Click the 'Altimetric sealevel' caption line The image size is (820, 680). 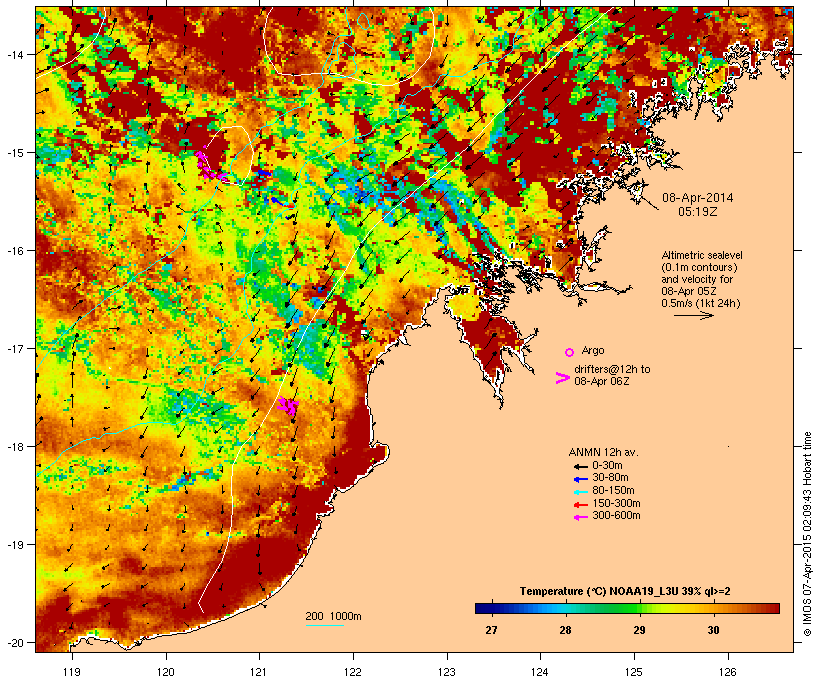click(x=702, y=255)
